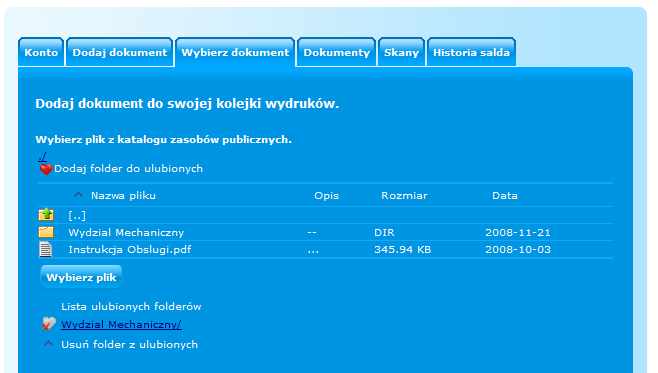Click the 345.94 KB size value
658x373 pixels.
click(x=402, y=250)
